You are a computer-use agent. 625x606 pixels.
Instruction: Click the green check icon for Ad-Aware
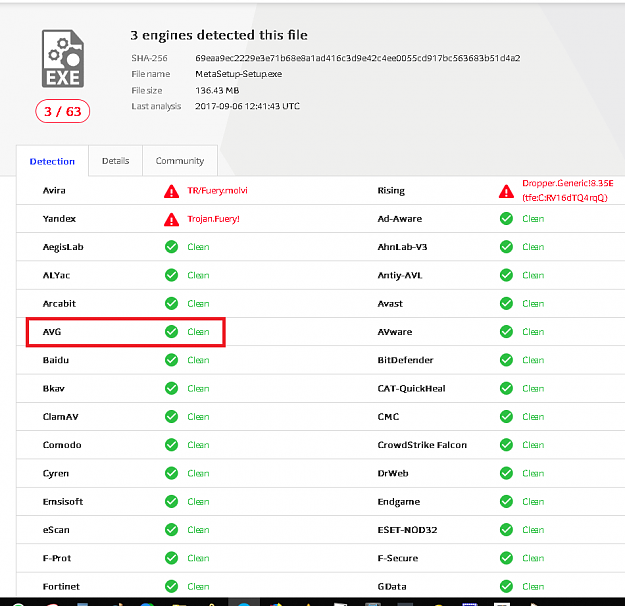506,218
